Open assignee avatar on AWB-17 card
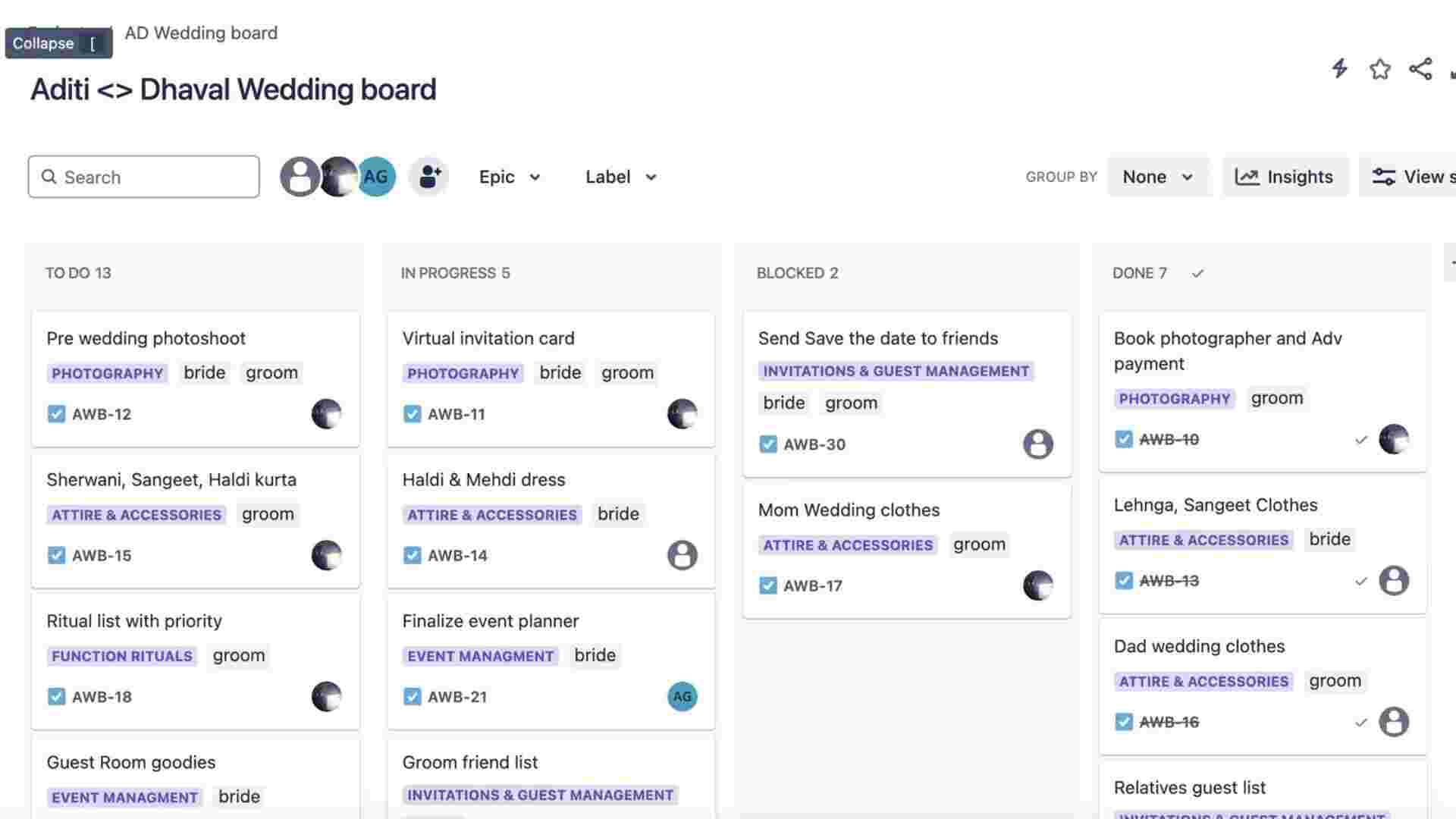 [x=1038, y=585]
